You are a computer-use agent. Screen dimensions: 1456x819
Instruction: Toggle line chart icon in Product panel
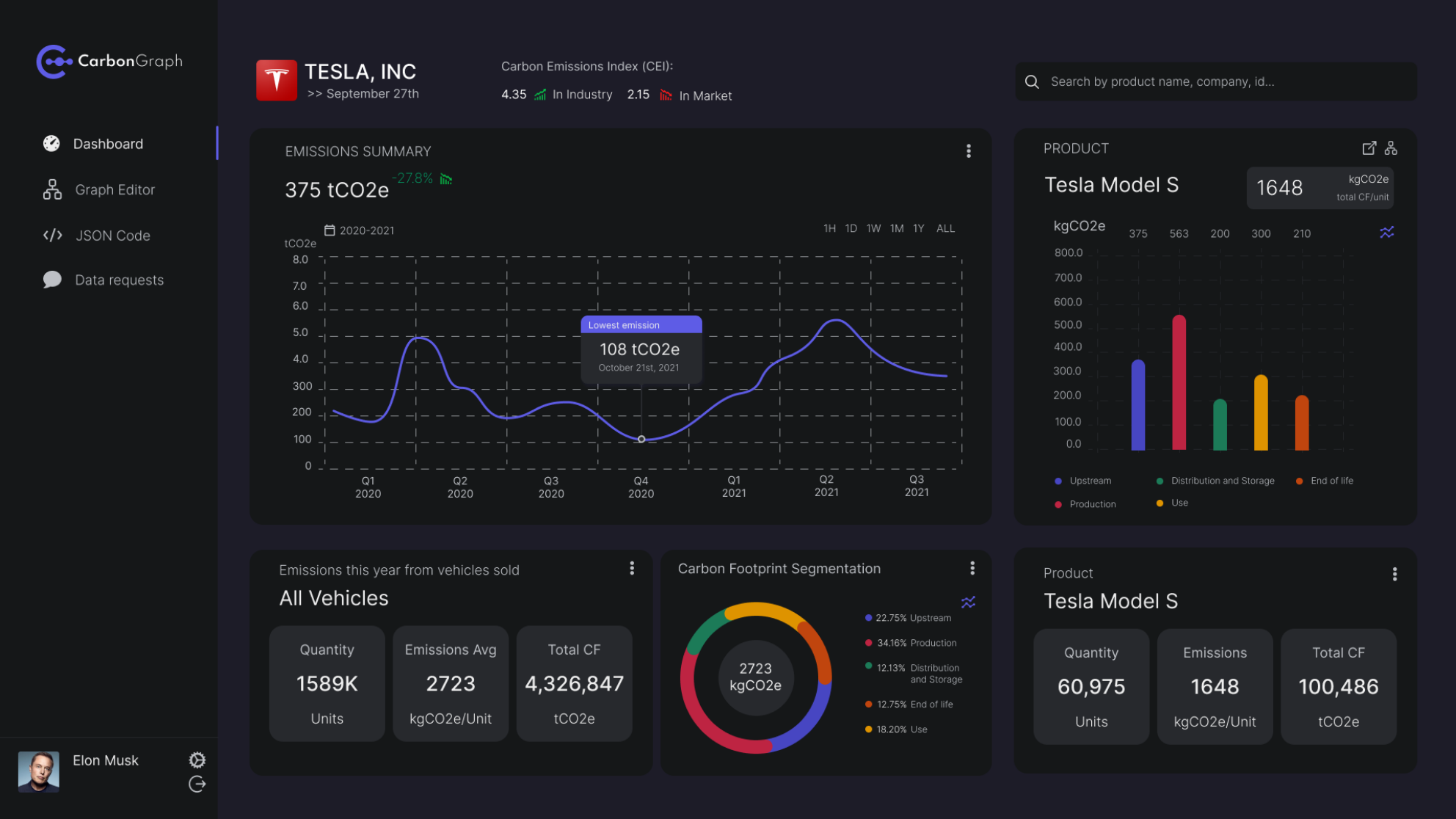point(1387,233)
